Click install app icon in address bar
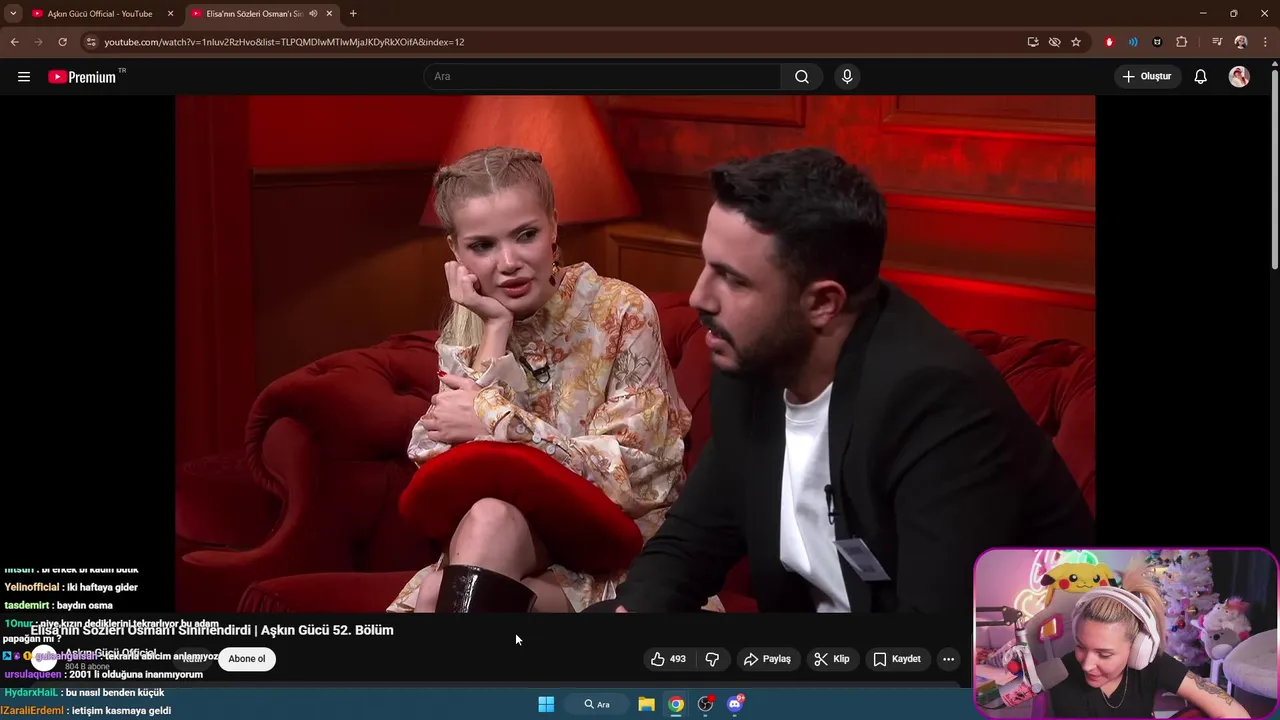Viewport: 1280px width, 720px height. pos(1033,42)
